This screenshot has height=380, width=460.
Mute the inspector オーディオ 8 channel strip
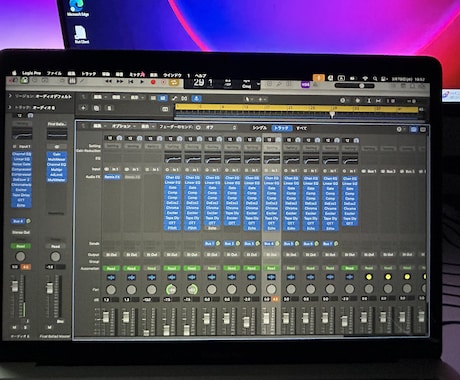[x=14, y=328]
